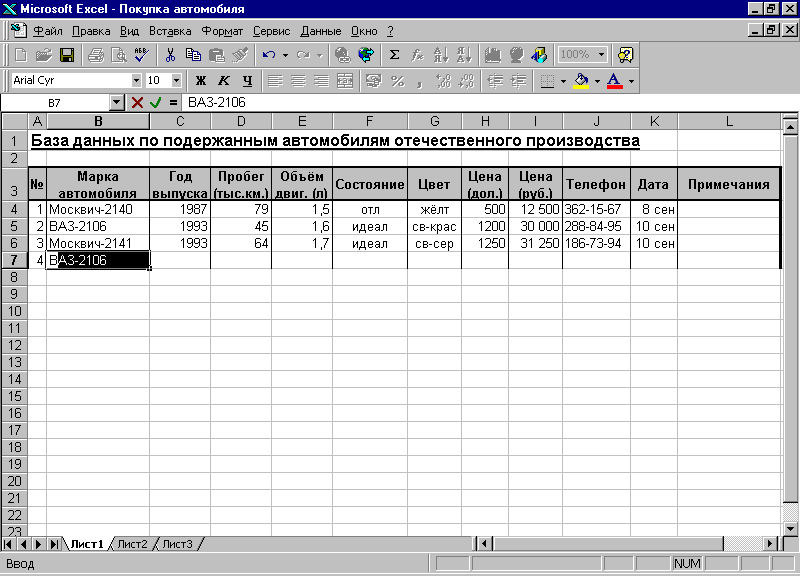Save the workbook with floppy icon
Screen dimensions: 800x576
point(67,55)
